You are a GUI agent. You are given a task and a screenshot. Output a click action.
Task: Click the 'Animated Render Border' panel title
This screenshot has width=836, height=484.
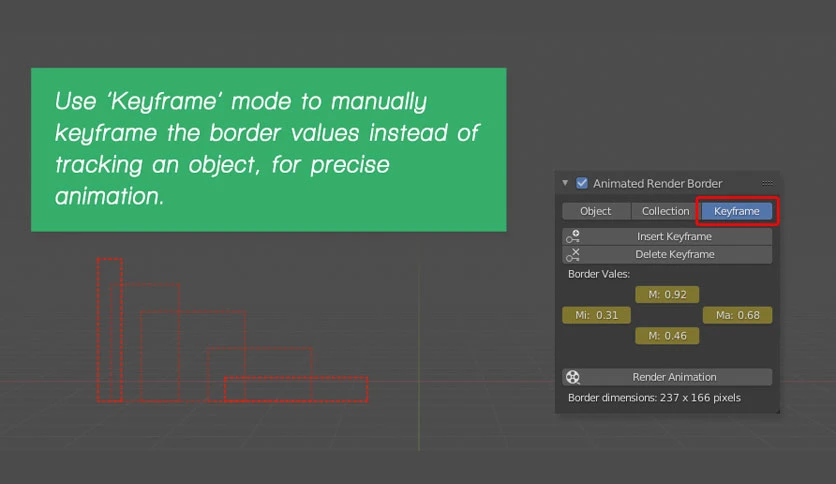(x=657, y=183)
